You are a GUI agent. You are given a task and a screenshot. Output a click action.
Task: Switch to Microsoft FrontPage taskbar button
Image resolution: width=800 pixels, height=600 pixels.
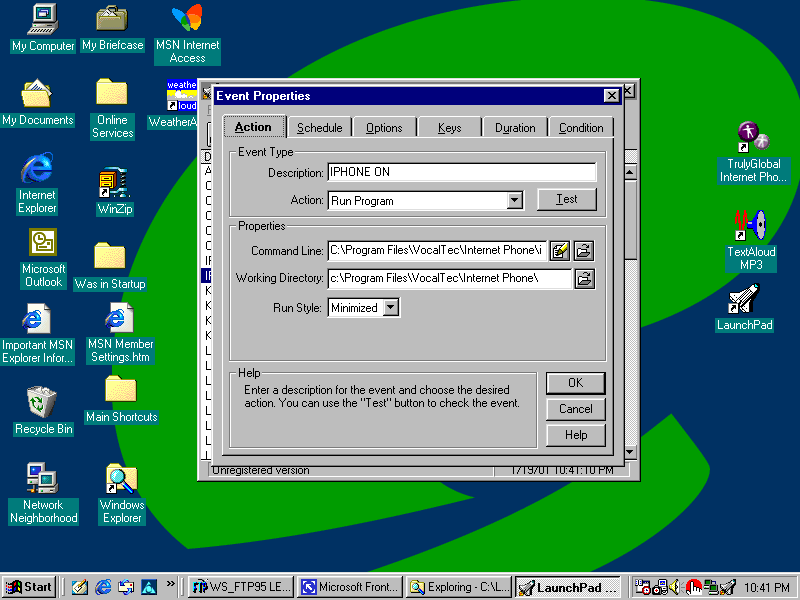(x=350, y=587)
